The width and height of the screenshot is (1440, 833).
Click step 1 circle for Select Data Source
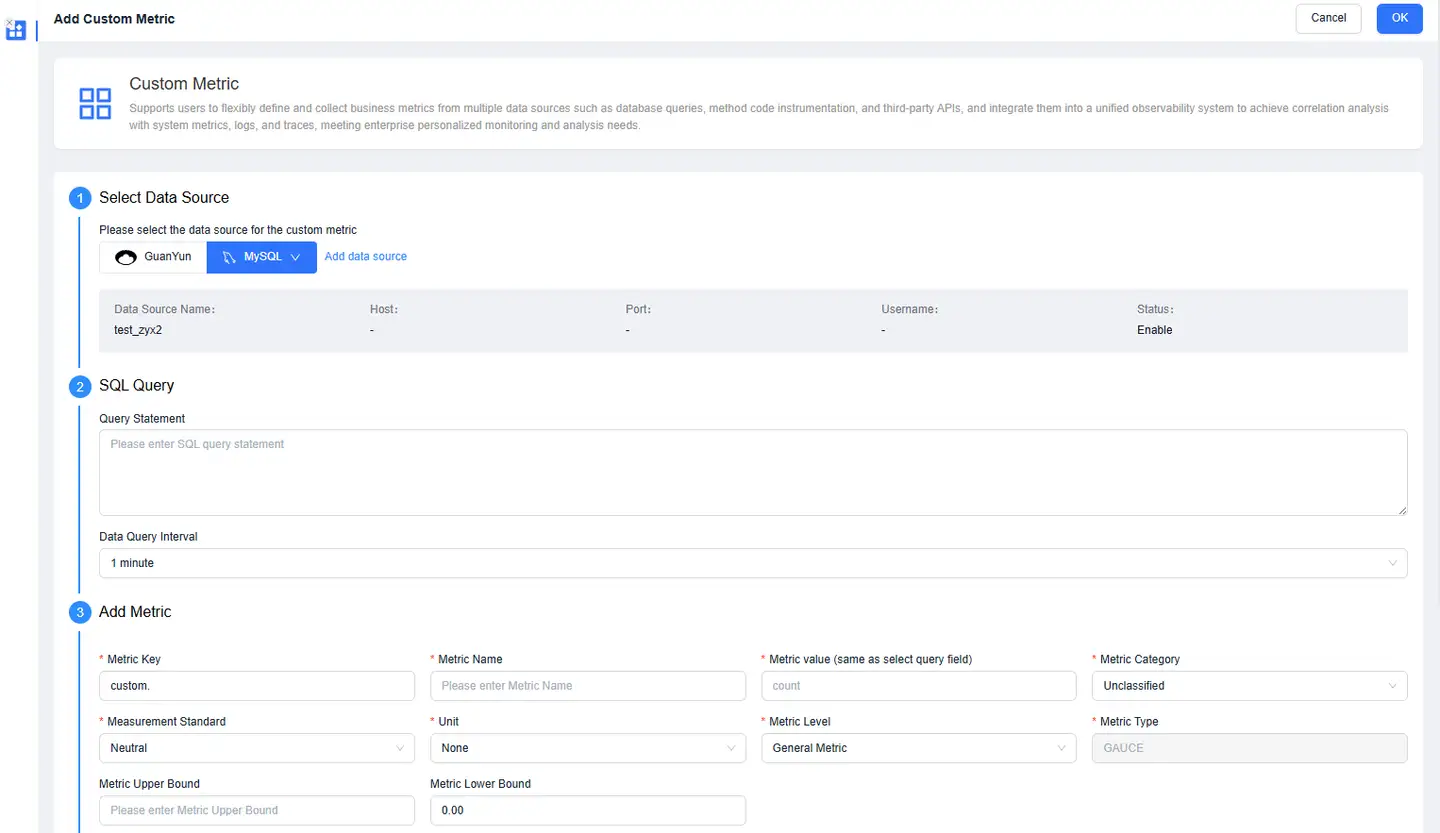coord(80,198)
